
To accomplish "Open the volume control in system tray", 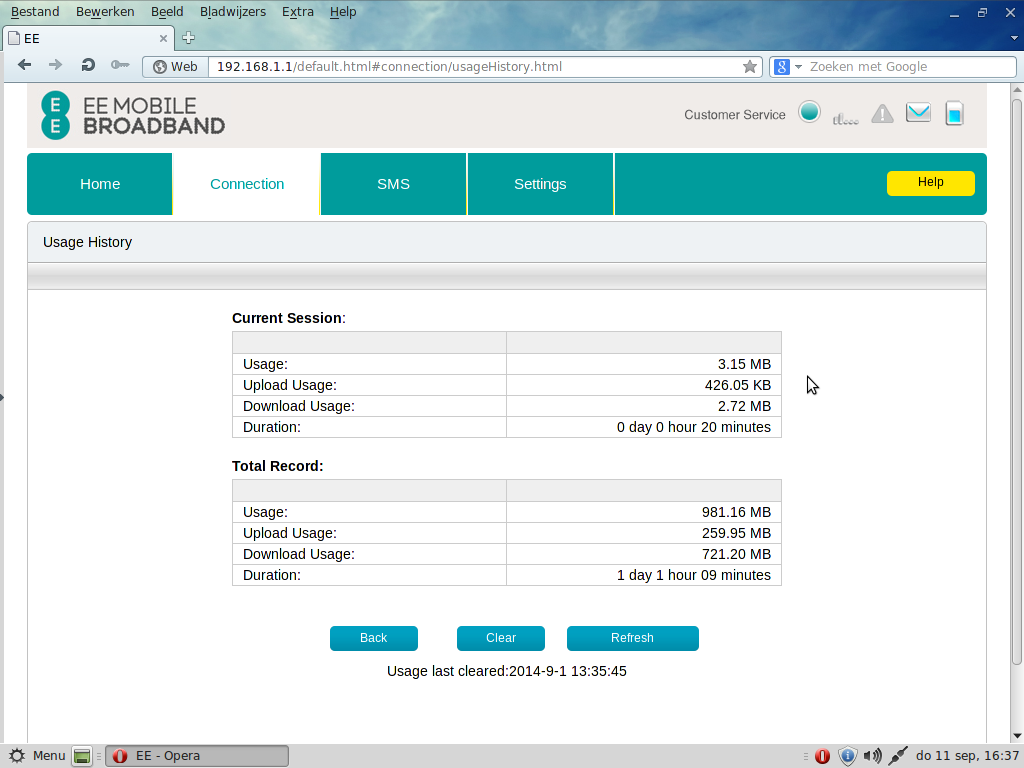I will [872, 756].
